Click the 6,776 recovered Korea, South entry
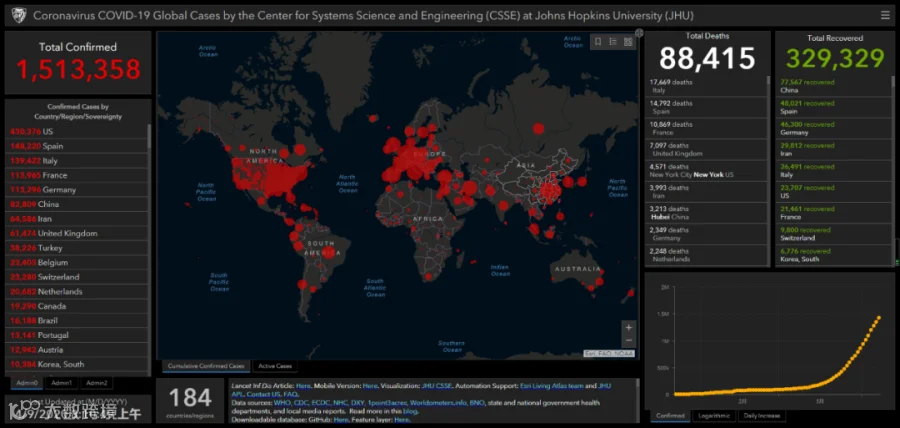Screen dimensions: 900x428 (x=833, y=255)
